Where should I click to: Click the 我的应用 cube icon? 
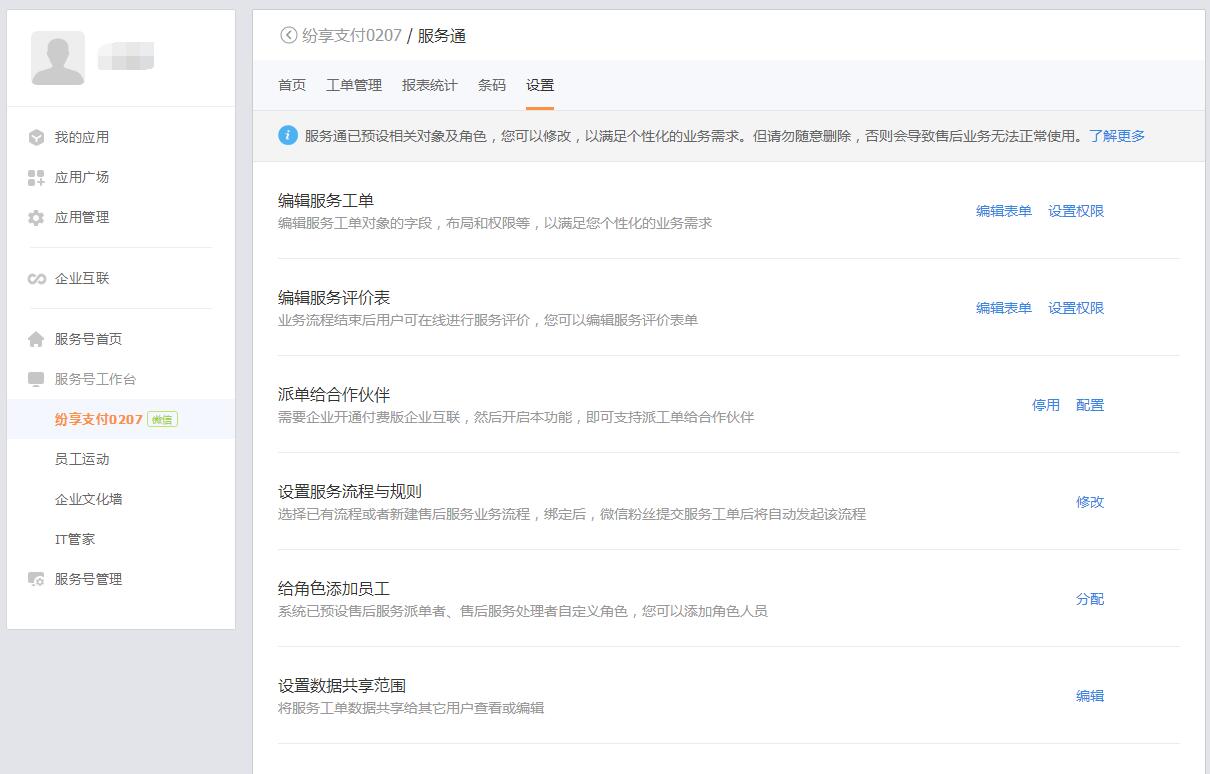coord(36,138)
